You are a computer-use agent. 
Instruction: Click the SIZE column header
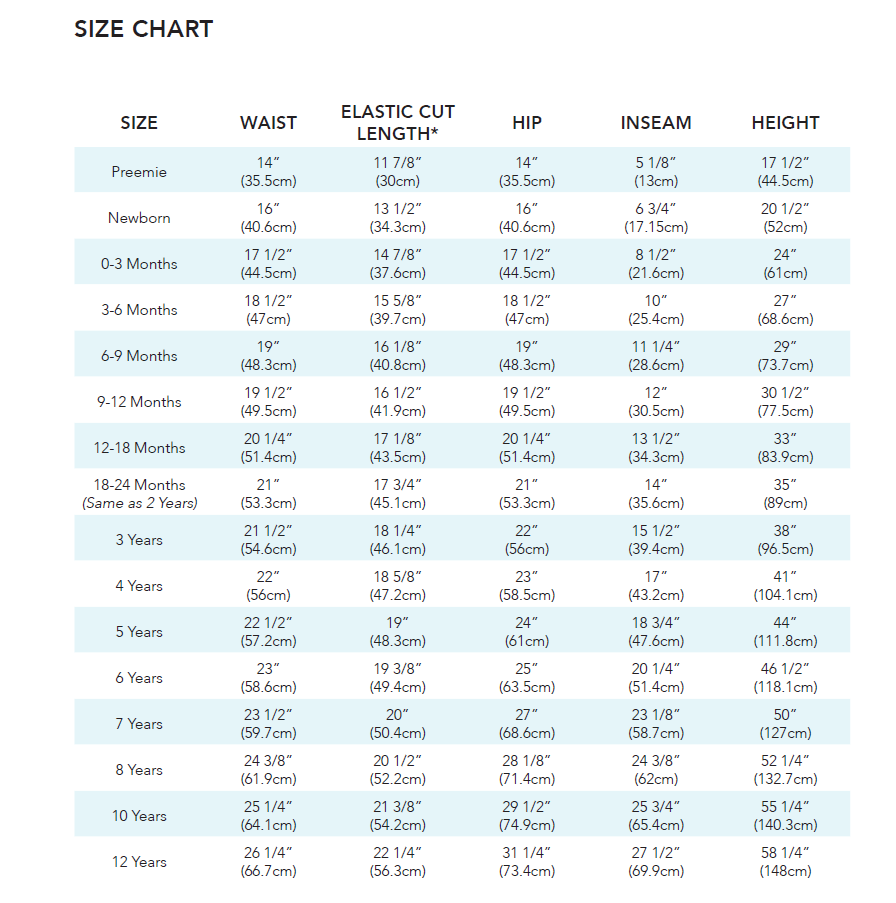pos(139,123)
